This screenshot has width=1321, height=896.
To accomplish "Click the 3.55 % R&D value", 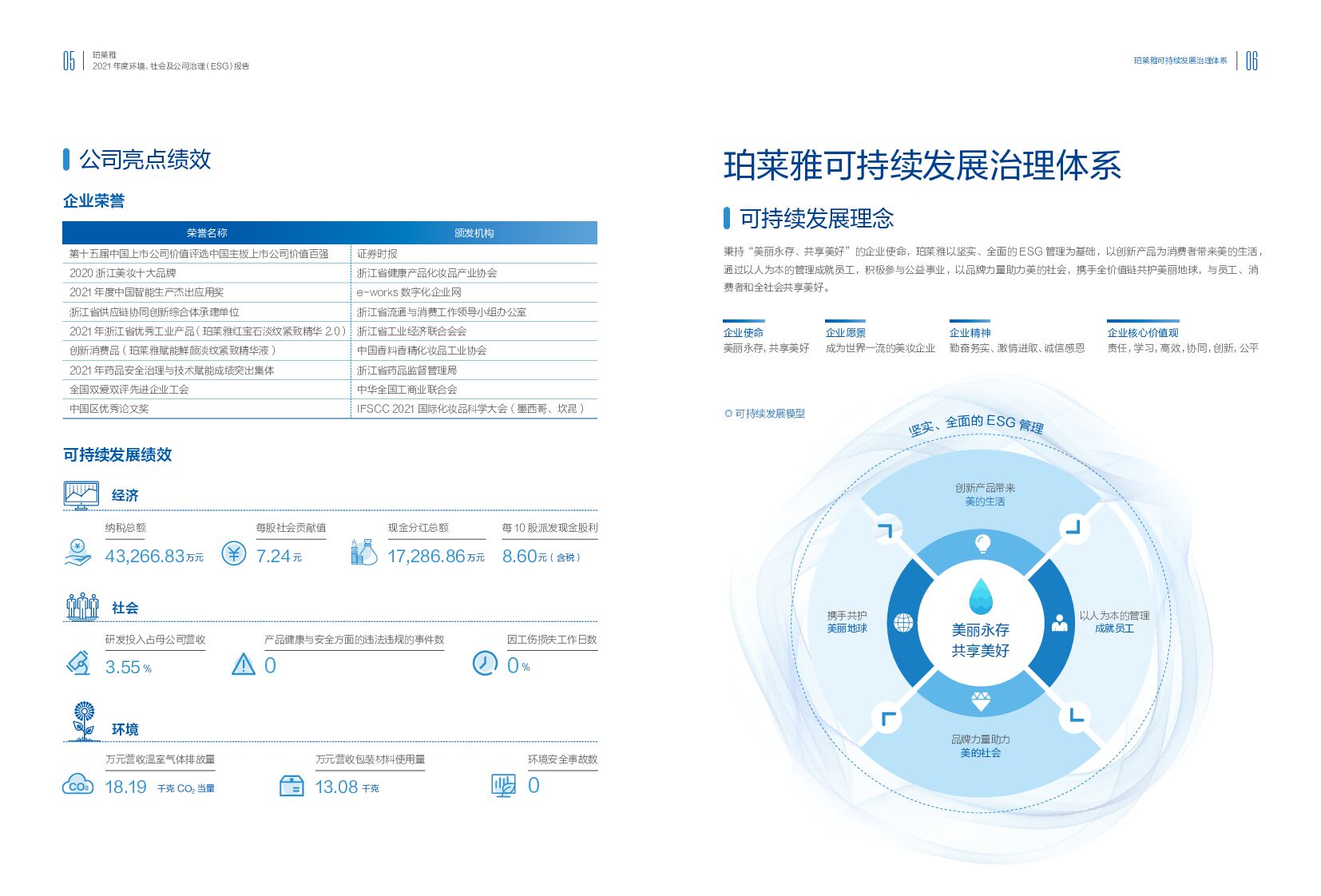I will (x=129, y=668).
